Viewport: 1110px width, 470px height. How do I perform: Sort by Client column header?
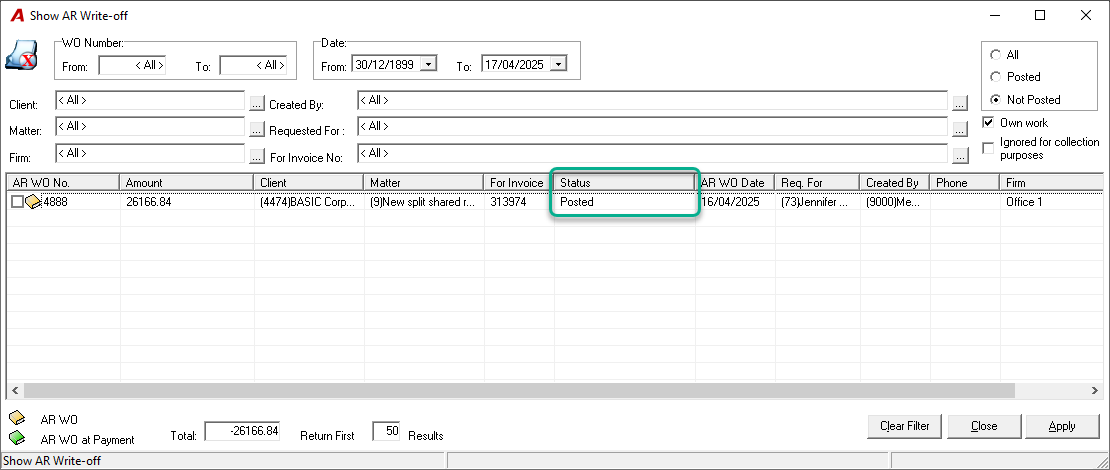(309, 183)
